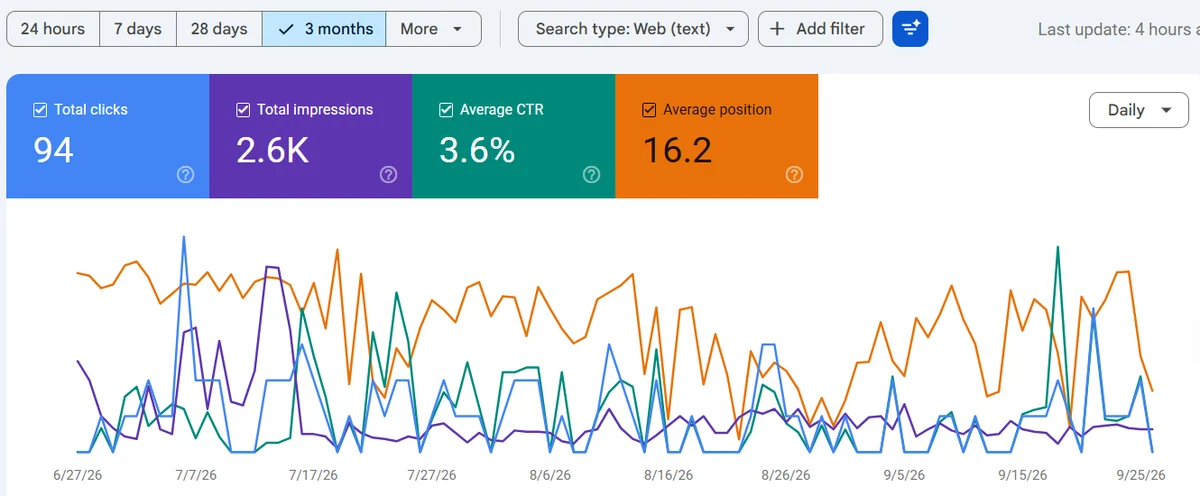
Task: Select the 24 hours date range
Action: pos(53,29)
